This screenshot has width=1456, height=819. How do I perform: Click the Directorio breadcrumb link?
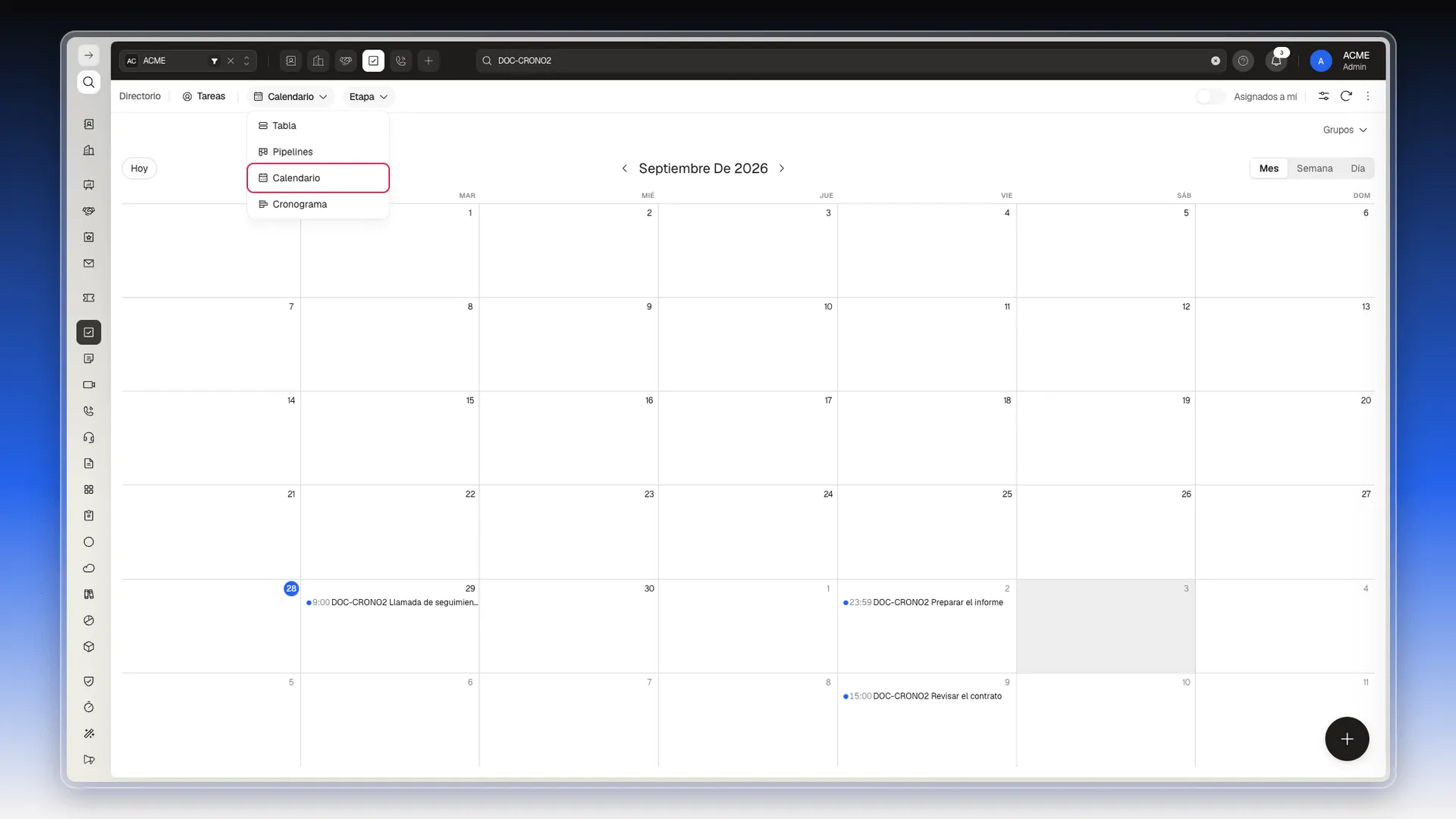pos(140,96)
